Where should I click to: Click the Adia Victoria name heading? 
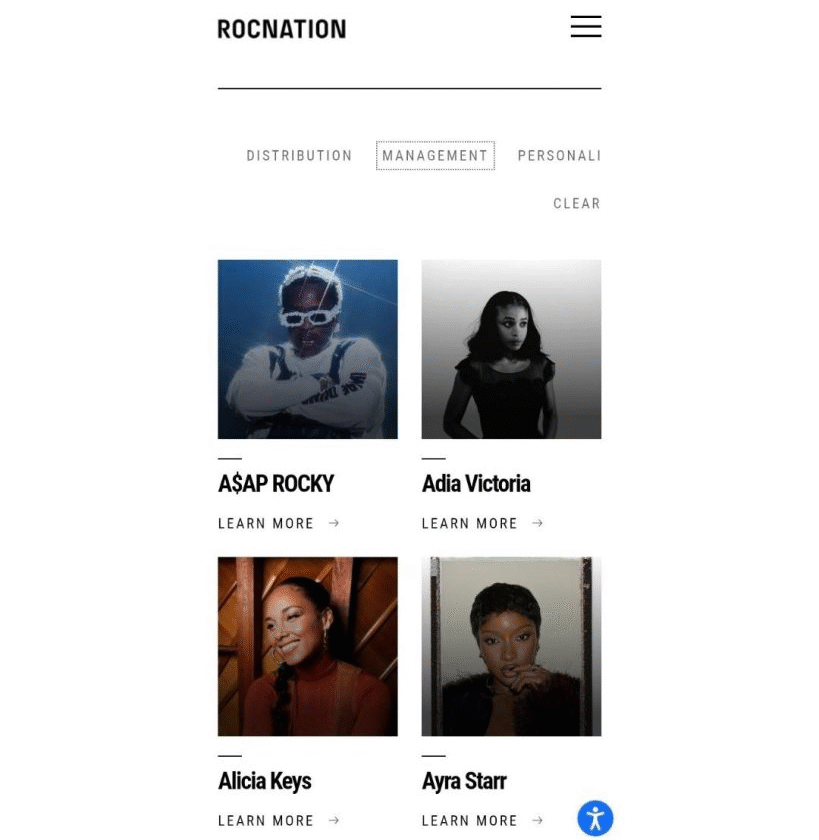[x=476, y=483]
